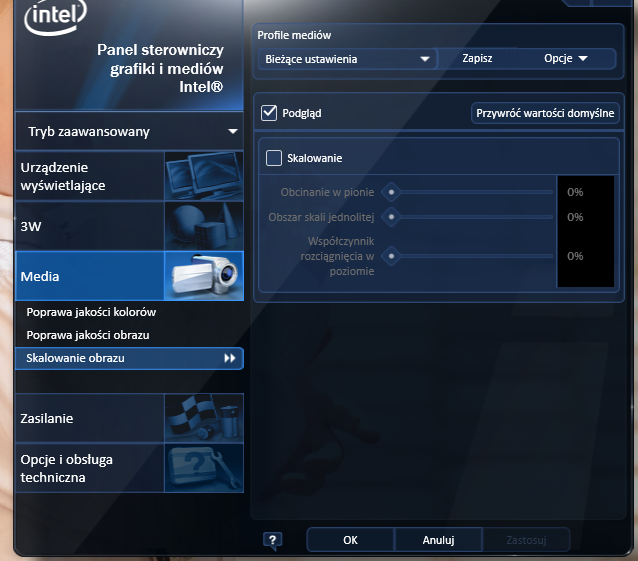Click the Profile mediów heading
This screenshot has width=638, height=561.
pyautogui.click(x=294, y=35)
